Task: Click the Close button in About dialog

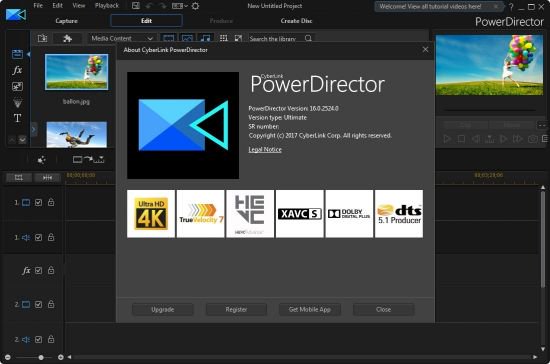Action: coord(383,309)
